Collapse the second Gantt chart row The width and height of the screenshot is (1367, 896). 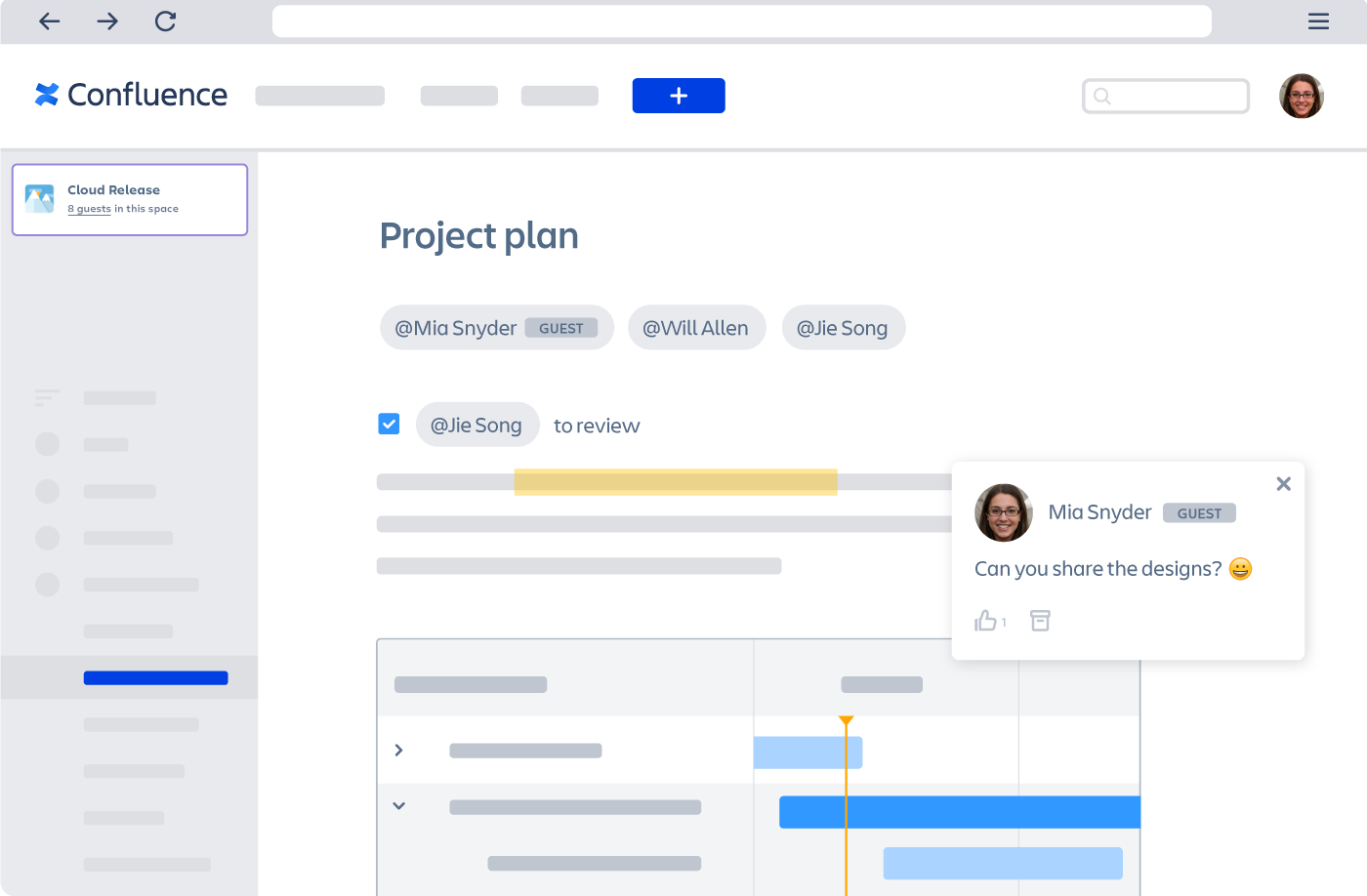(x=398, y=805)
